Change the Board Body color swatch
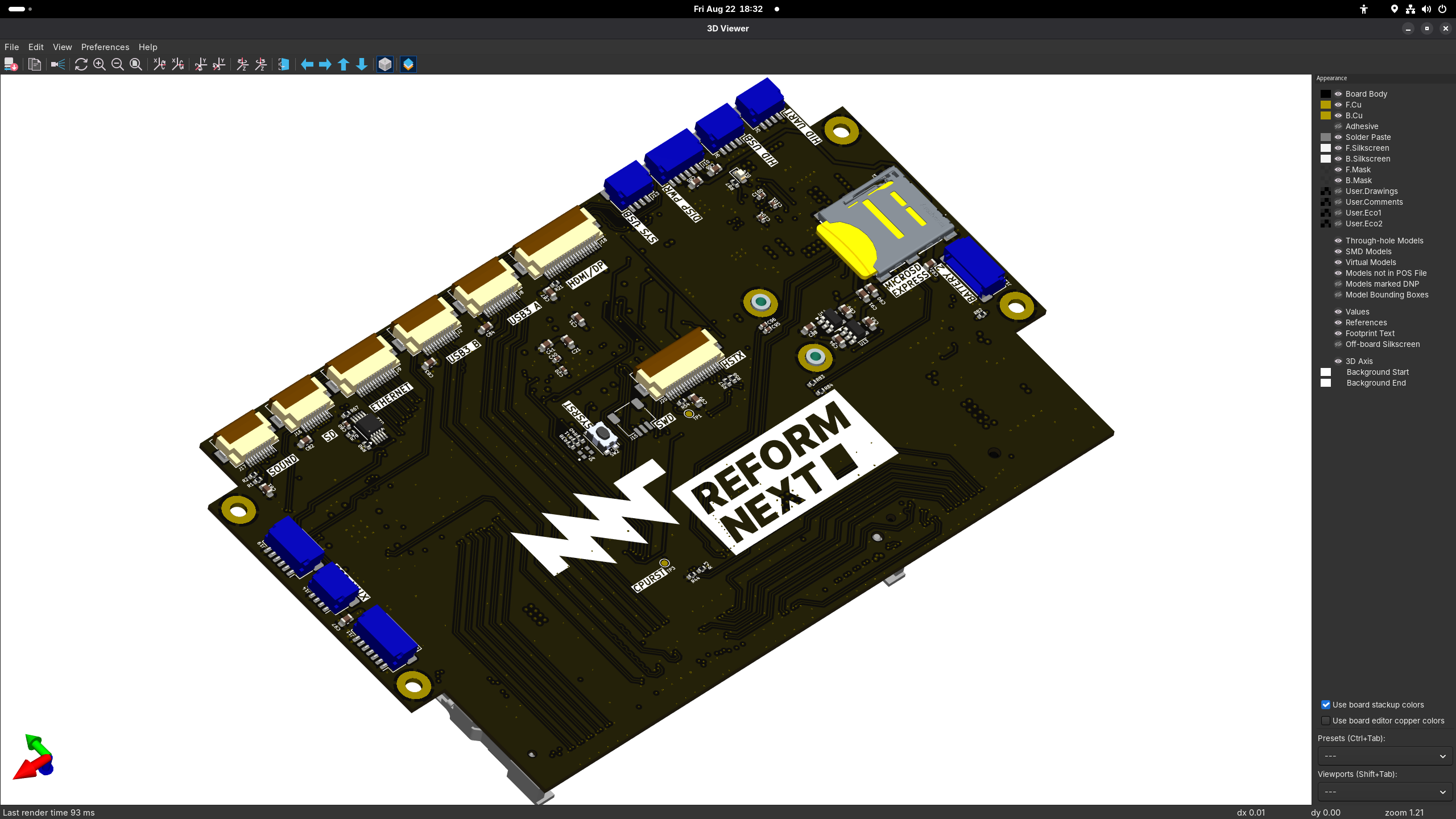Image resolution: width=1456 pixels, height=819 pixels. (x=1326, y=94)
